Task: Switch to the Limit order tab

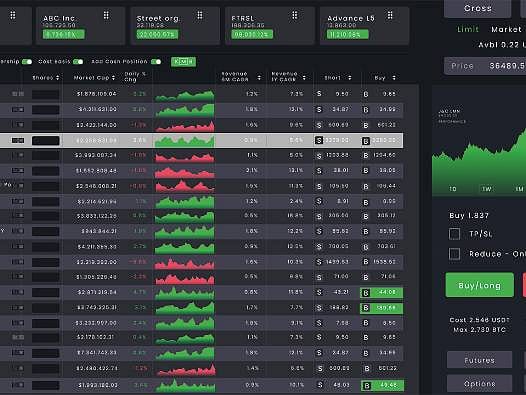Action: [468, 30]
